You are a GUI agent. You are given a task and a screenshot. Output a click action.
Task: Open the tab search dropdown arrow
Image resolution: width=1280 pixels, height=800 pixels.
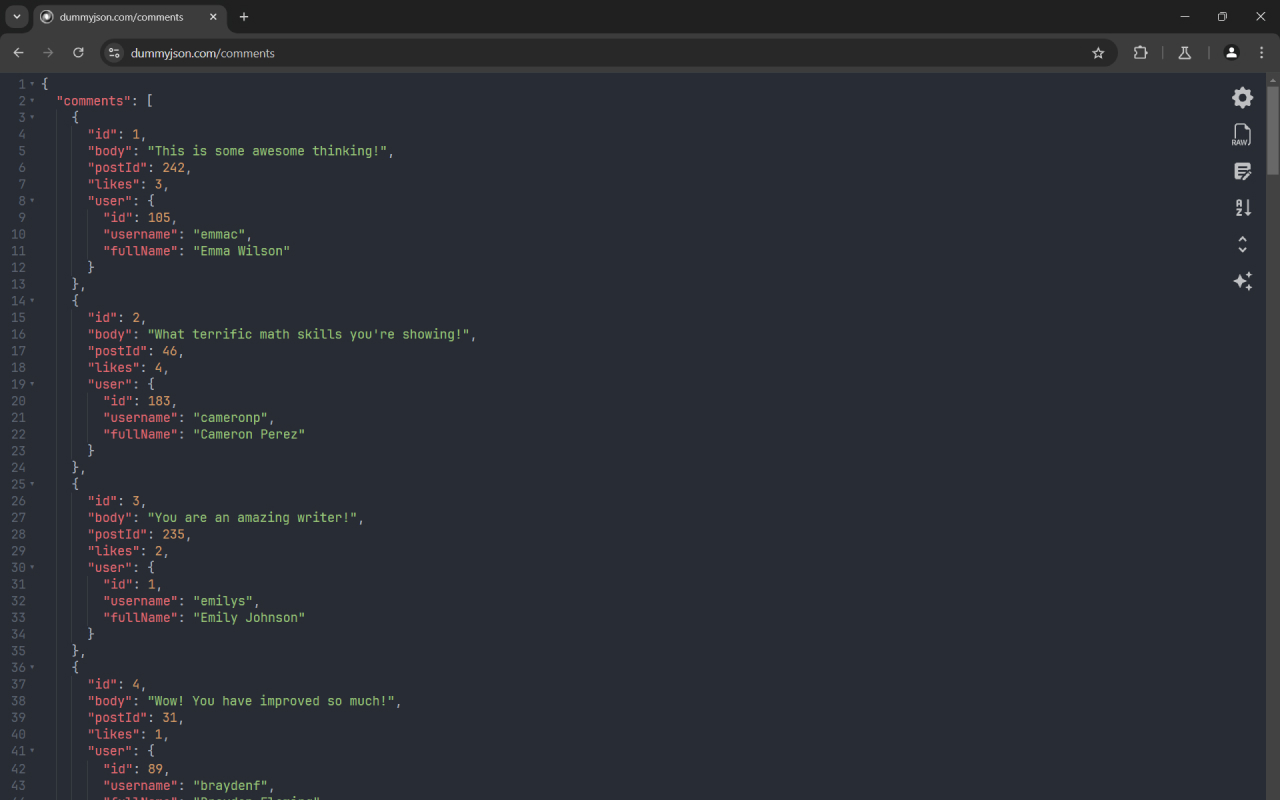pyautogui.click(x=16, y=16)
